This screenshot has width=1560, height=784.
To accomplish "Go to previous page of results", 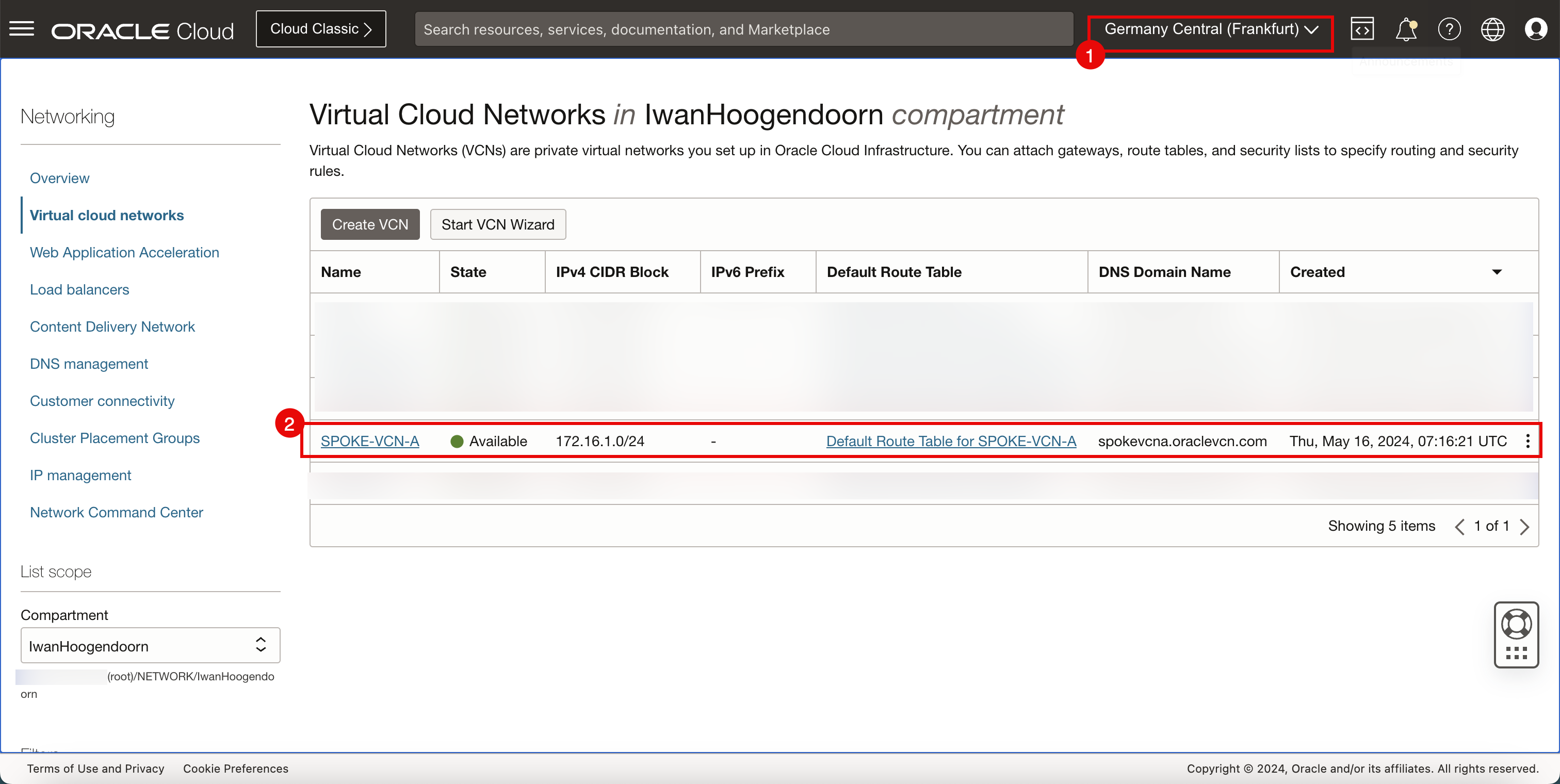I will tap(1459, 527).
